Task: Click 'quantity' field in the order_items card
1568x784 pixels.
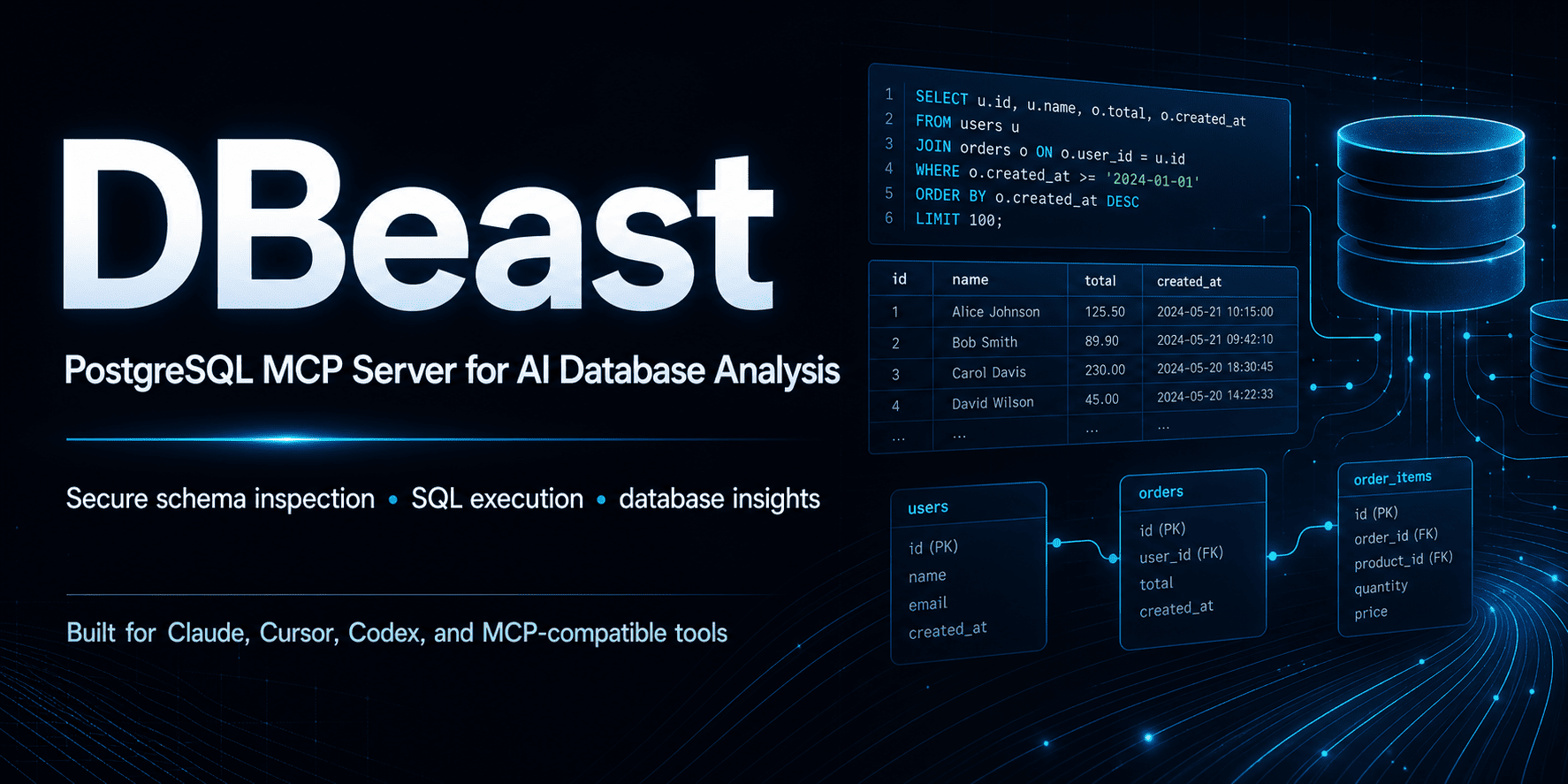Action: 1381,587
